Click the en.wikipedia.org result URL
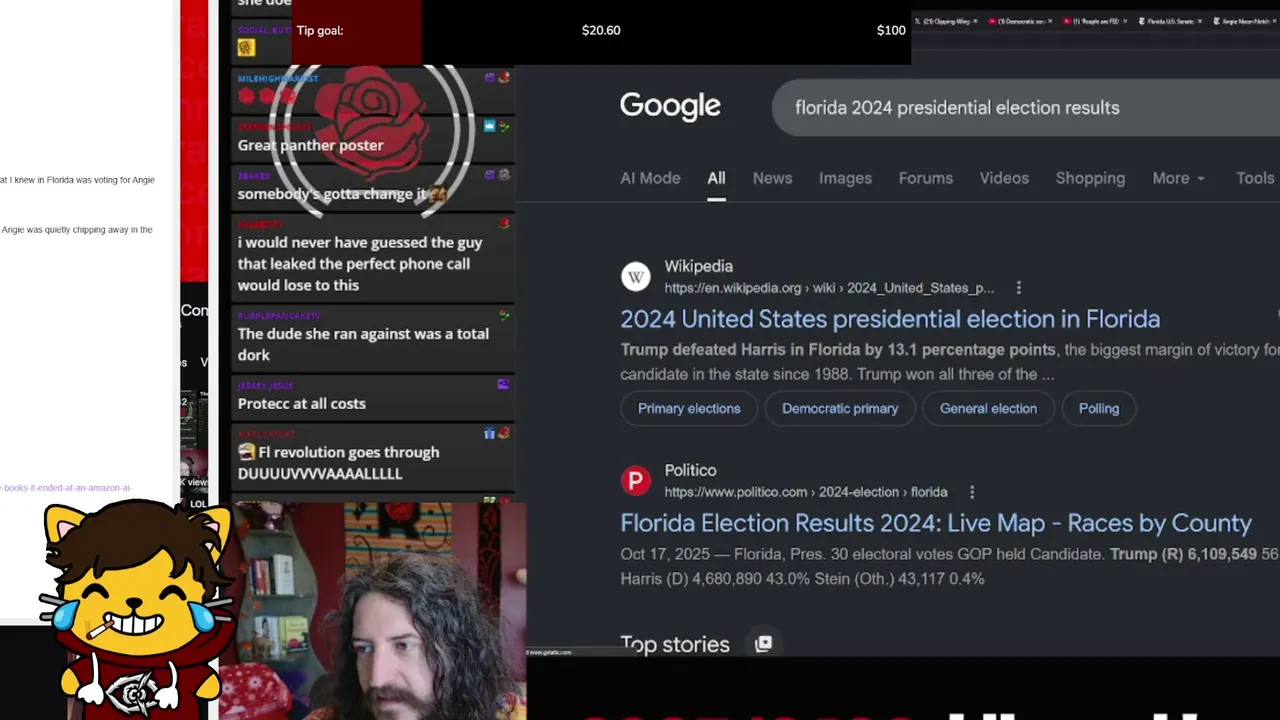Screen dimensions: 1280x720 [x=829, y=288]
